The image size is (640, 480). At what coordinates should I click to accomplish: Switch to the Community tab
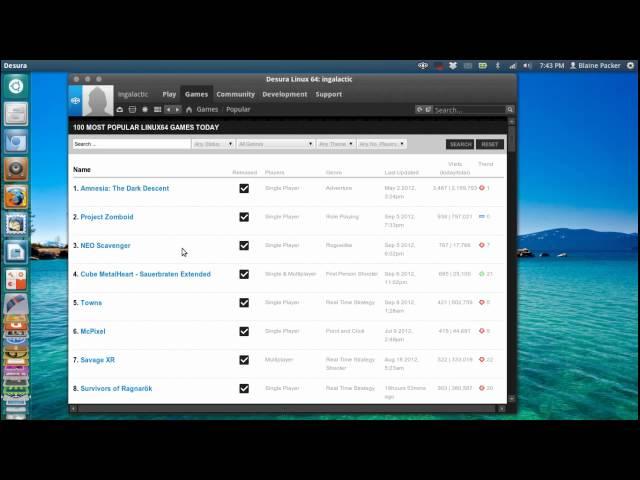click(x=236, y=94)
